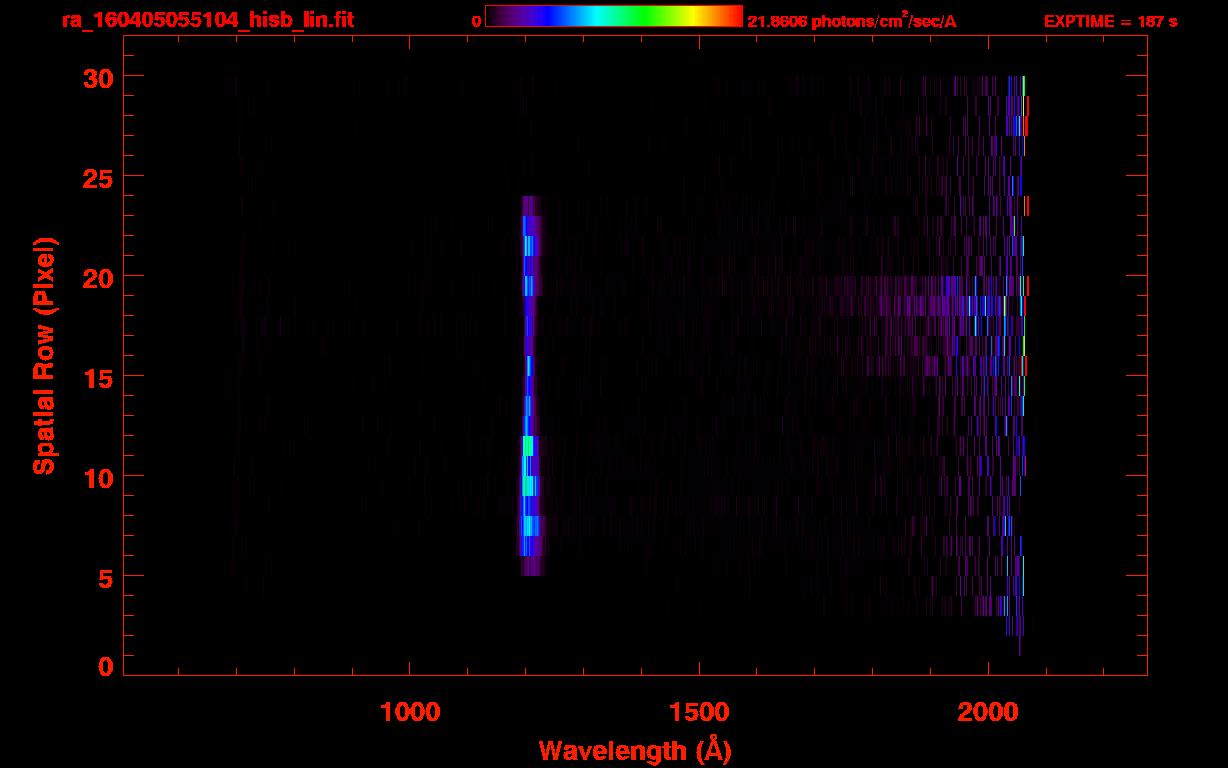Image resolution: width=1228 pixels, height=768 pixels.
Task: Click the filename ra_160405055104_hisb_lin.fit title
Action: tap(206, 19)
